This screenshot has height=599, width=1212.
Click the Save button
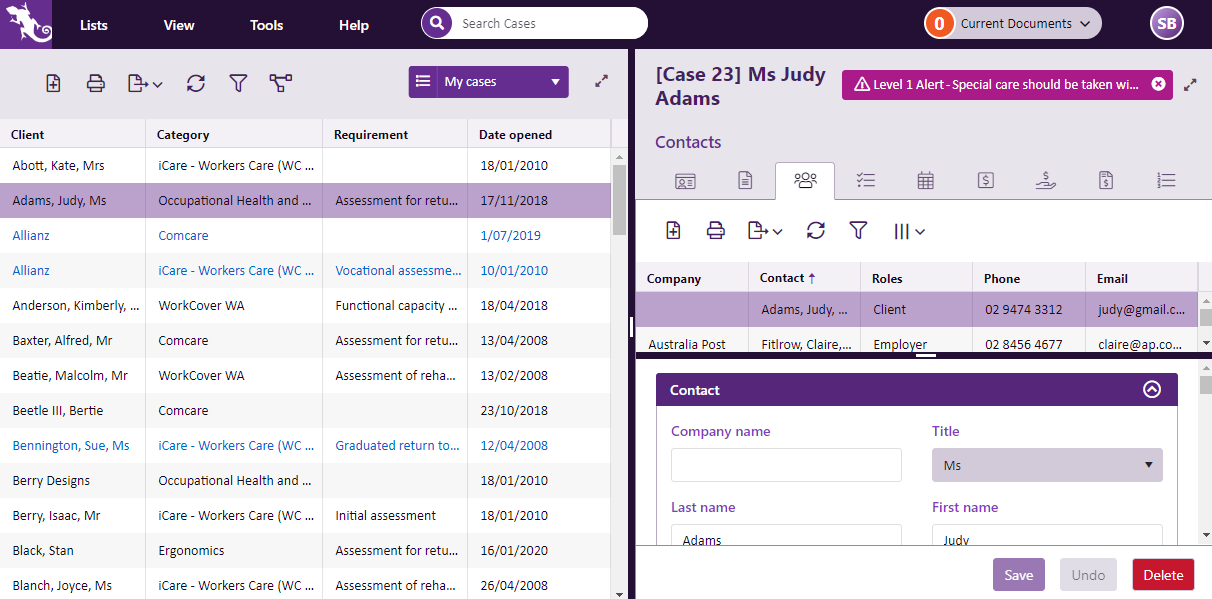[1018, 575]
